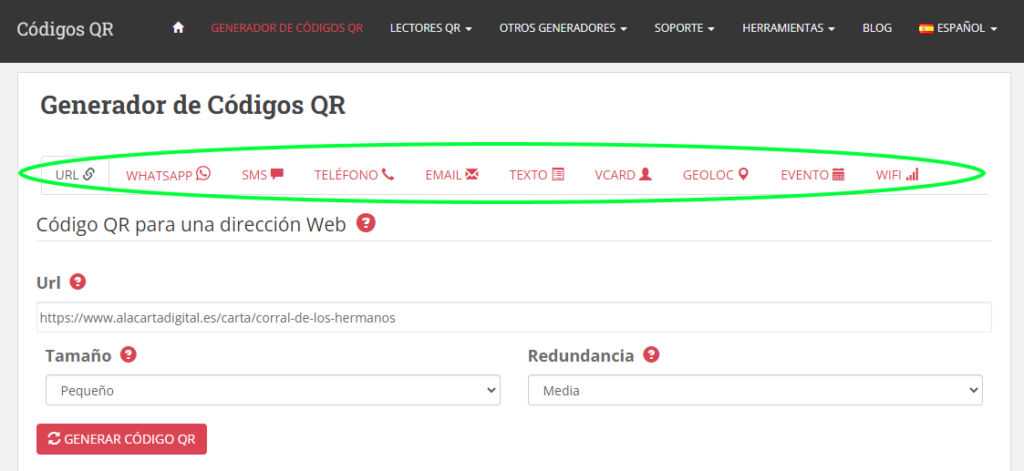The height and width of the screenshot is (471, 1024).
Task: Open the Español language selector
Action: [x=958, y=28]
